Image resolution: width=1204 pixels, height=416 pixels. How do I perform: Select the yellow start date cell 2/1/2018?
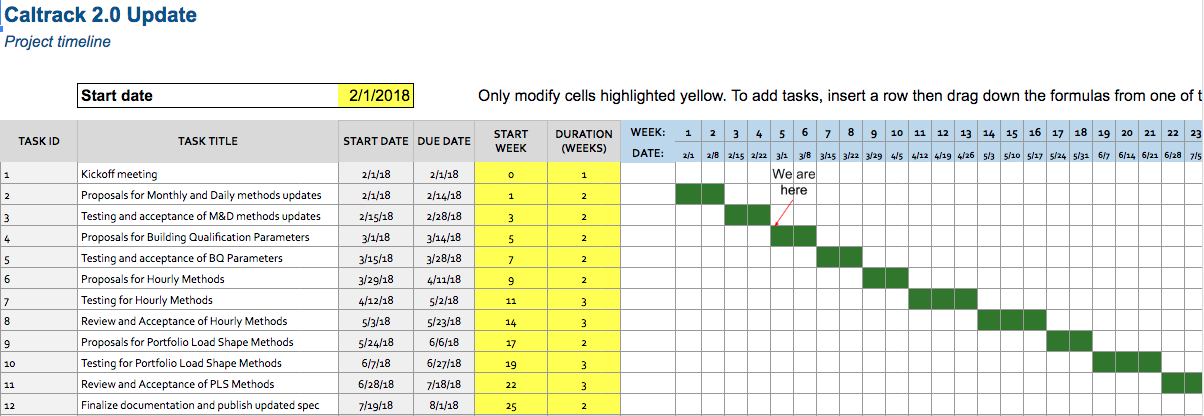[376, 96]
